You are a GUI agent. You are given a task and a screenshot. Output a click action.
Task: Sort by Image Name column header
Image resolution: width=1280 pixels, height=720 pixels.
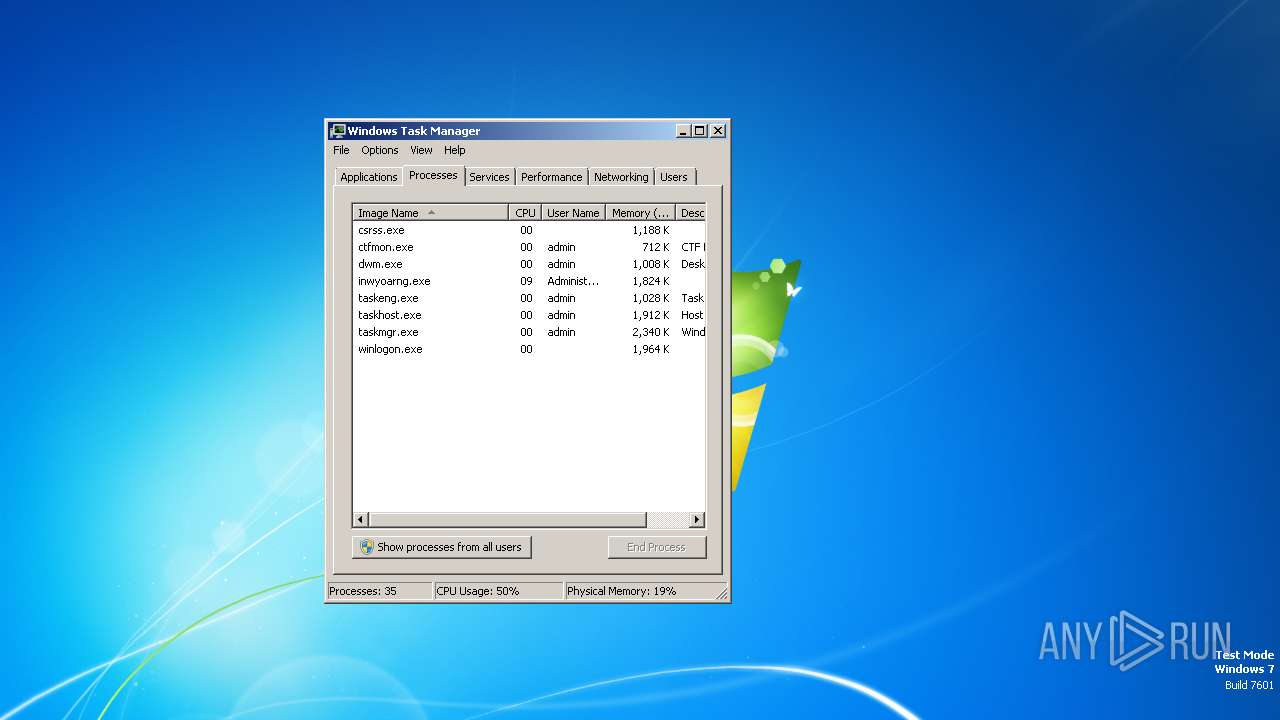pos(431,213)
